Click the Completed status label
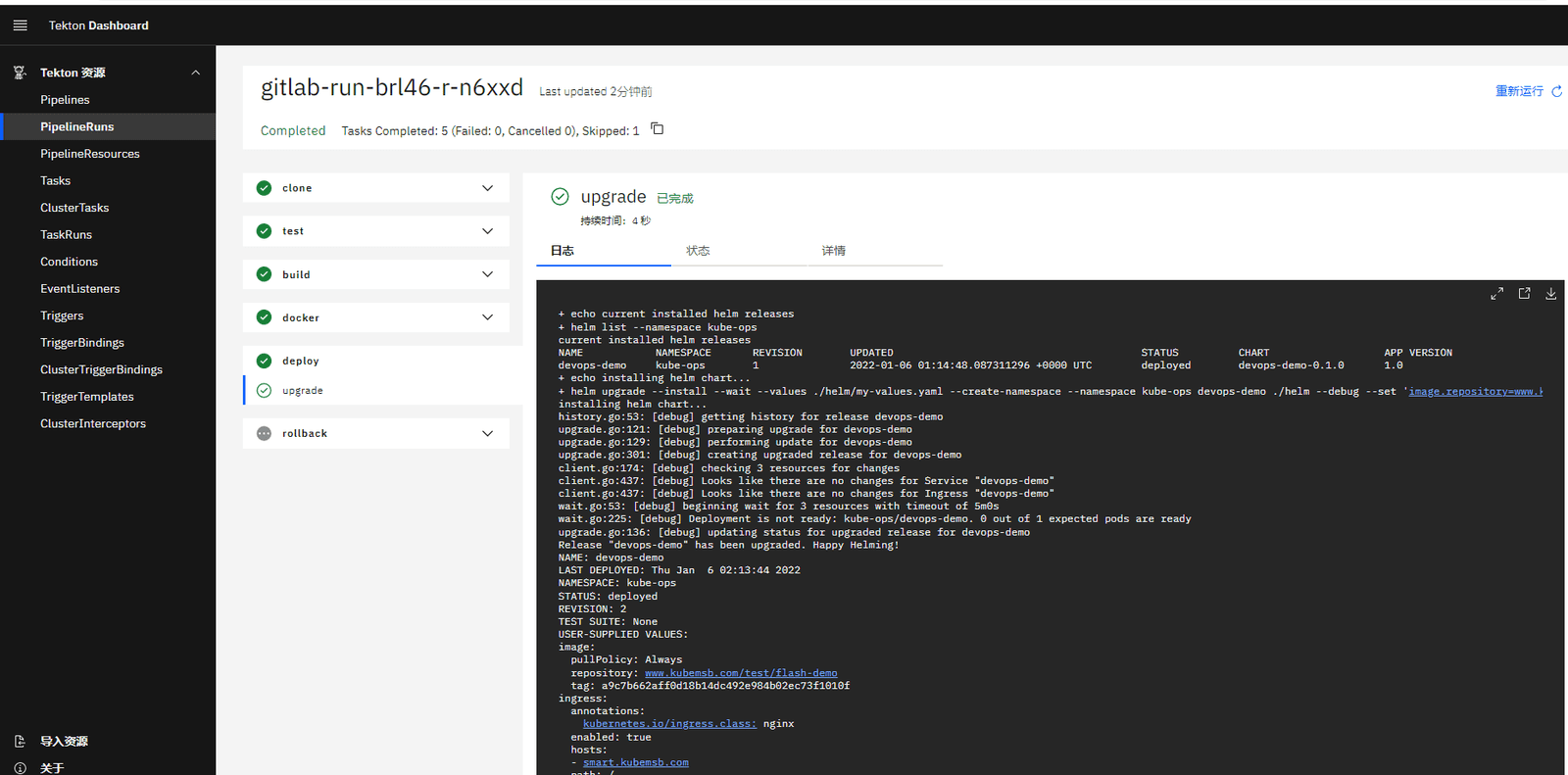This screenshot has width=1568, height=775. click(x=293, y=130)
